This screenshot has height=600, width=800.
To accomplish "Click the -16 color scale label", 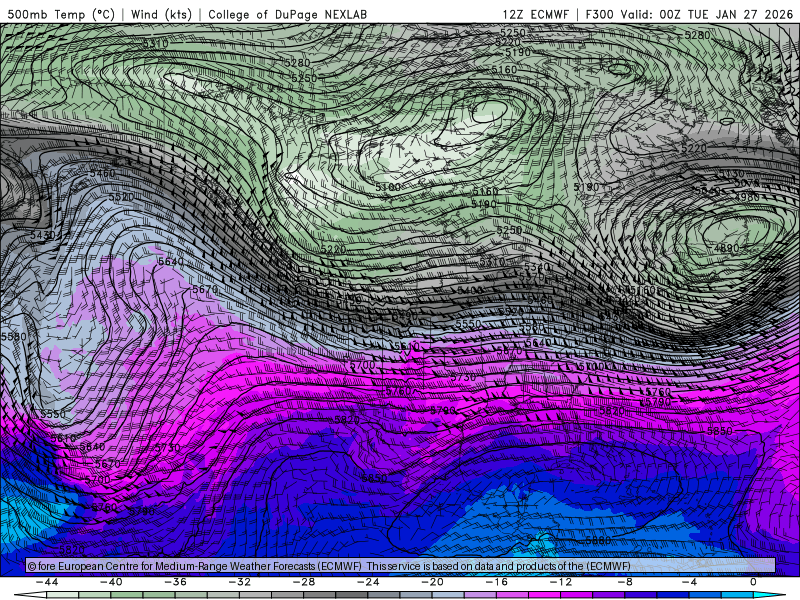I will (x=497, y=582).
